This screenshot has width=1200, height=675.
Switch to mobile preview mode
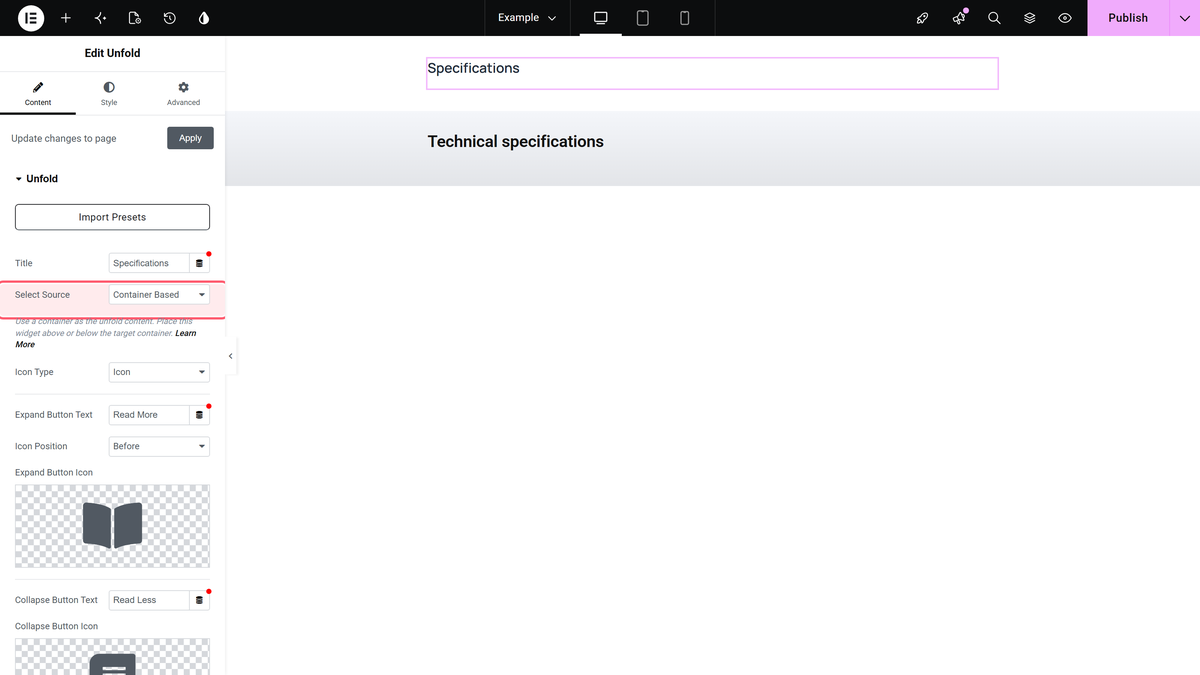685,18
